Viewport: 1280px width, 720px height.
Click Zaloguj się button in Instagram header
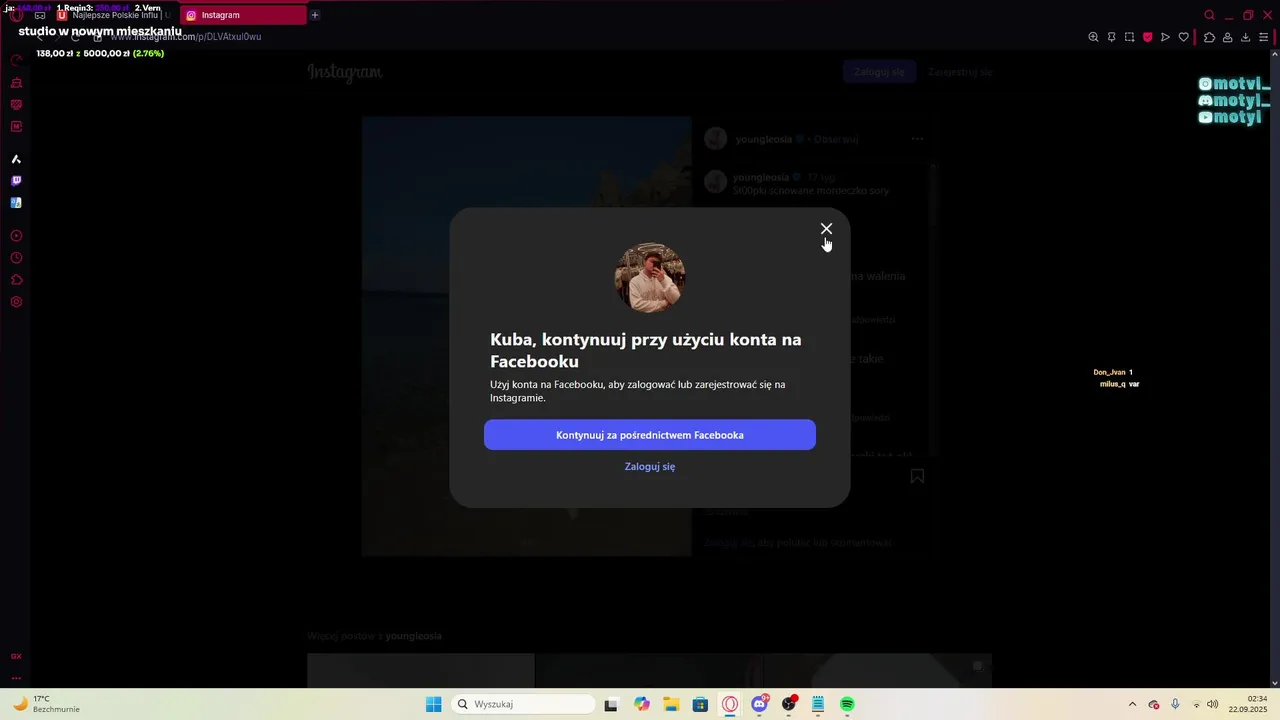coord(879,72)
